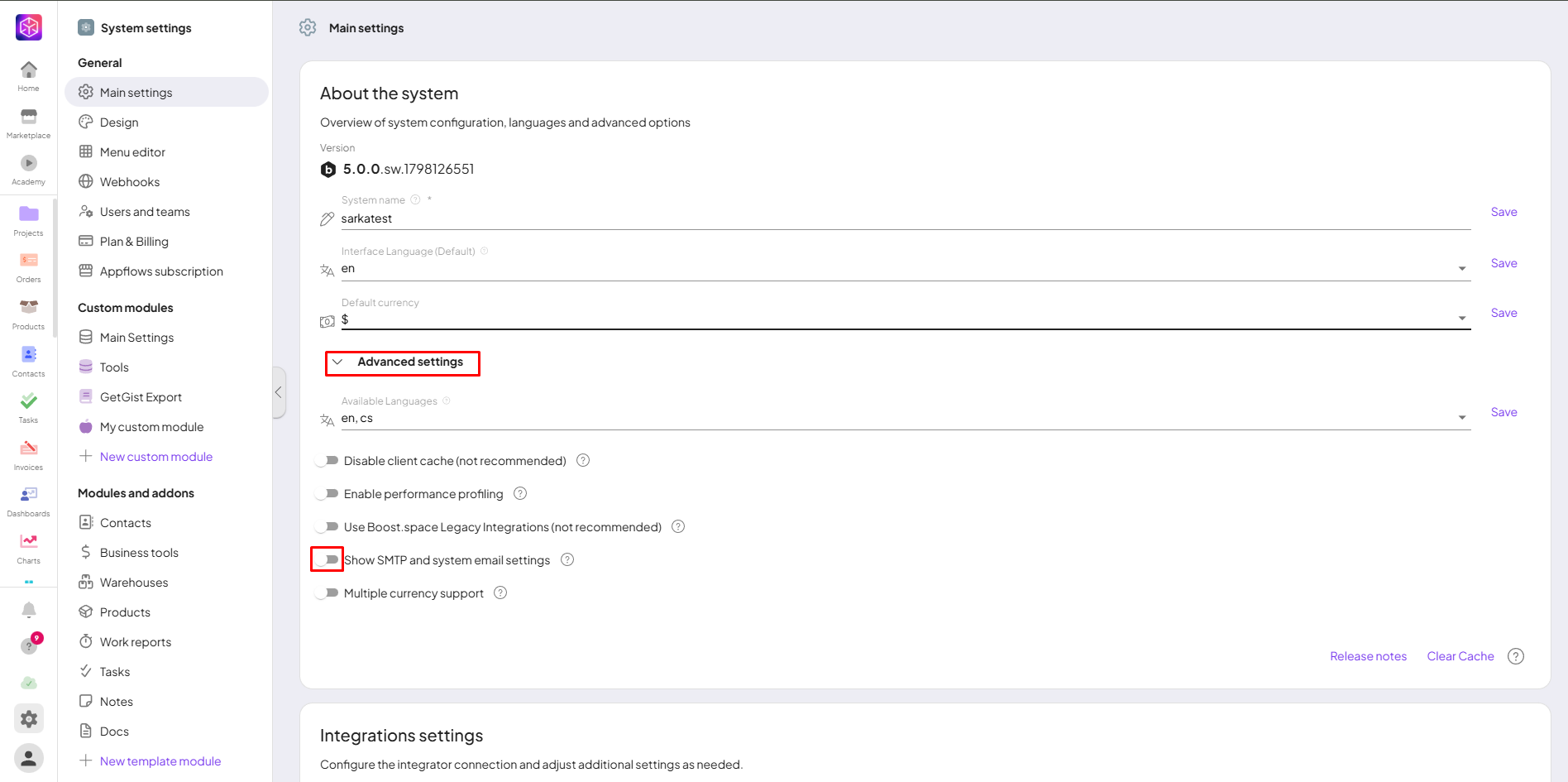Turn on Multiple currency support
Viewport: 1568px width, 782px height.
[328, 593]
